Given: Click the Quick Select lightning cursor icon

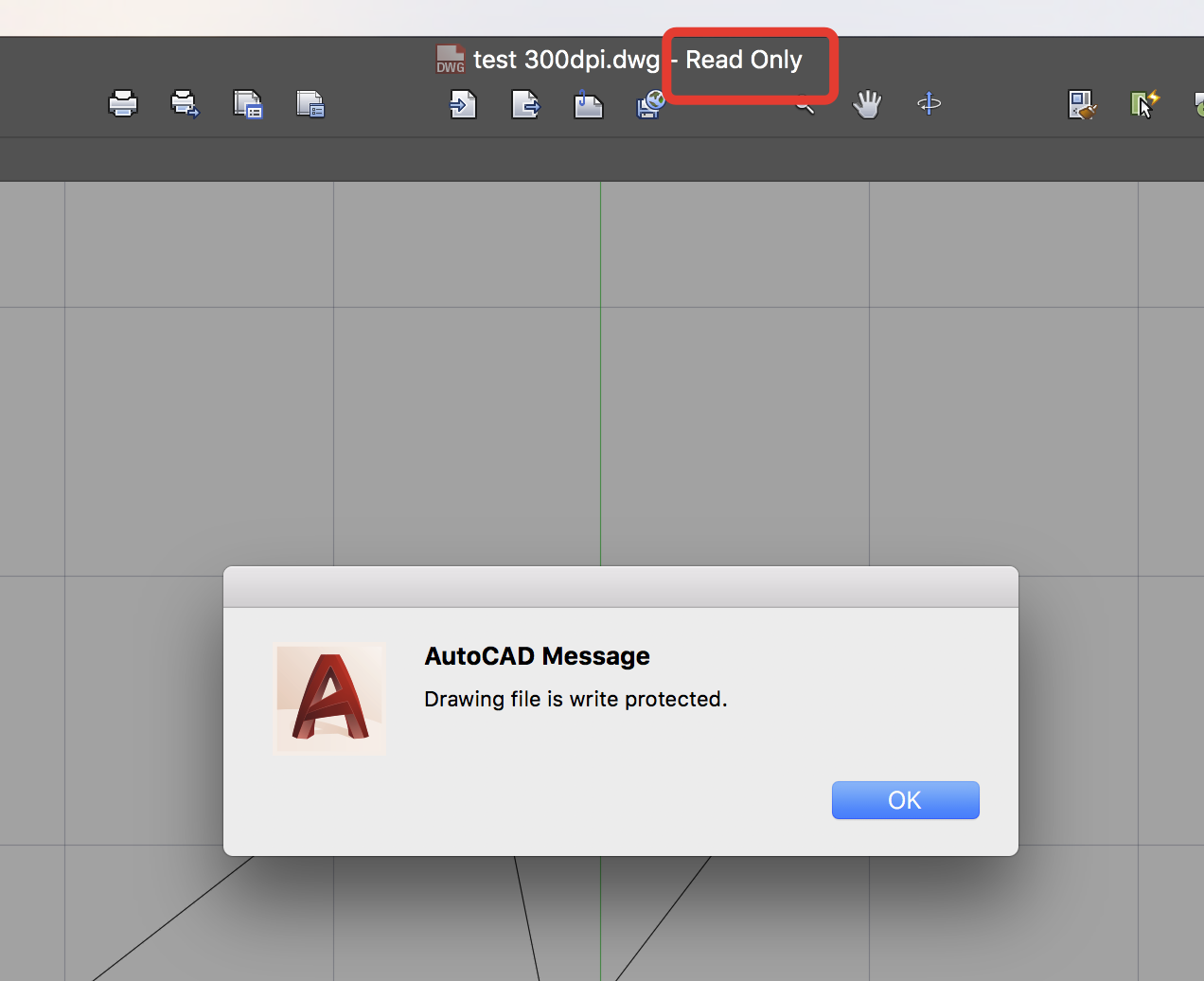Looking at the screenshot, I should (x=1145, y=104).
